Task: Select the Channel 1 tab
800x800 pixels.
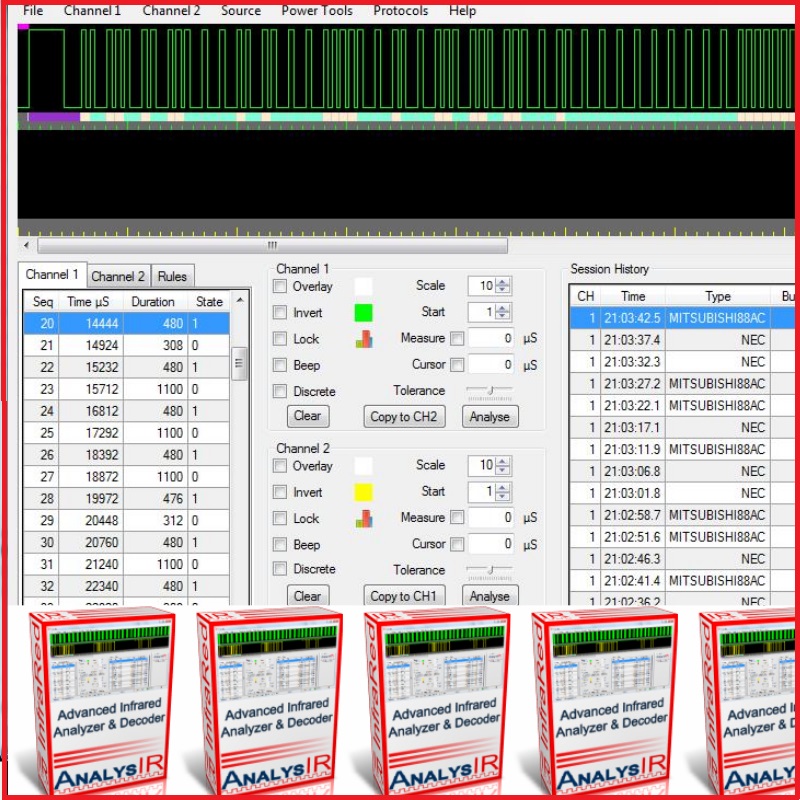Action: coord(52,274)
